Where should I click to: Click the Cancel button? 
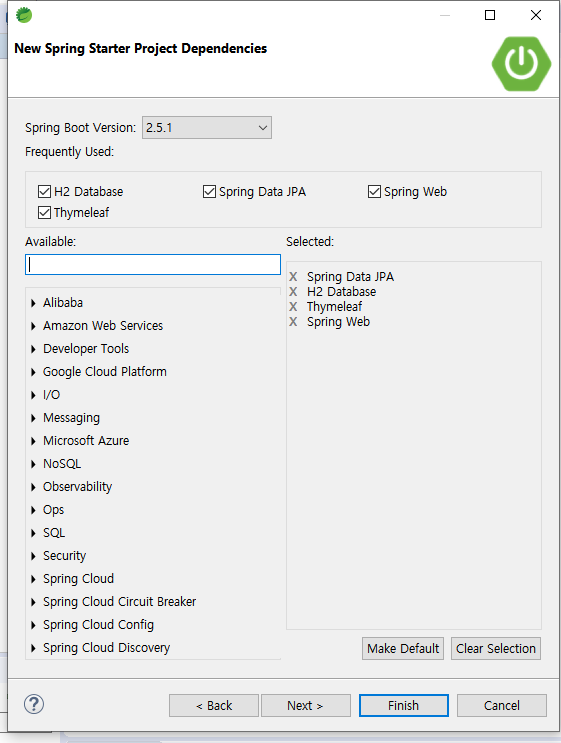coord(502,706)
